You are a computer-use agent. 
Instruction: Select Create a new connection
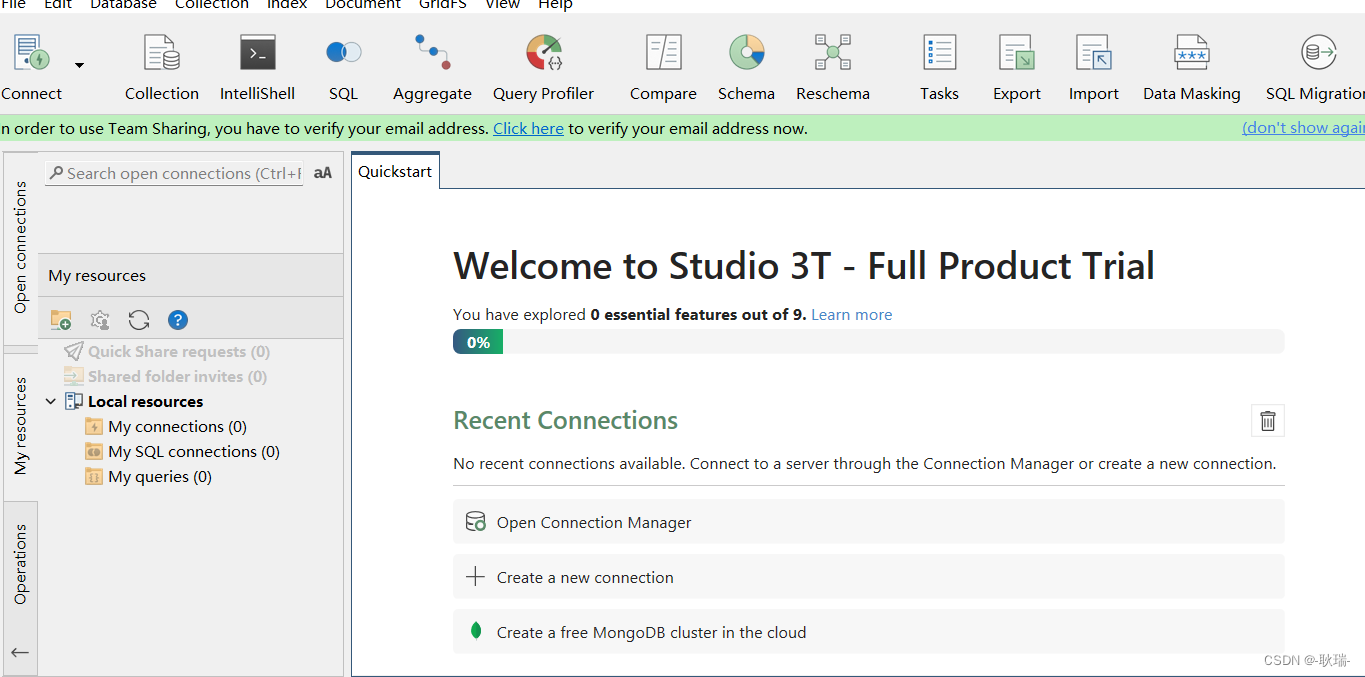584,577
